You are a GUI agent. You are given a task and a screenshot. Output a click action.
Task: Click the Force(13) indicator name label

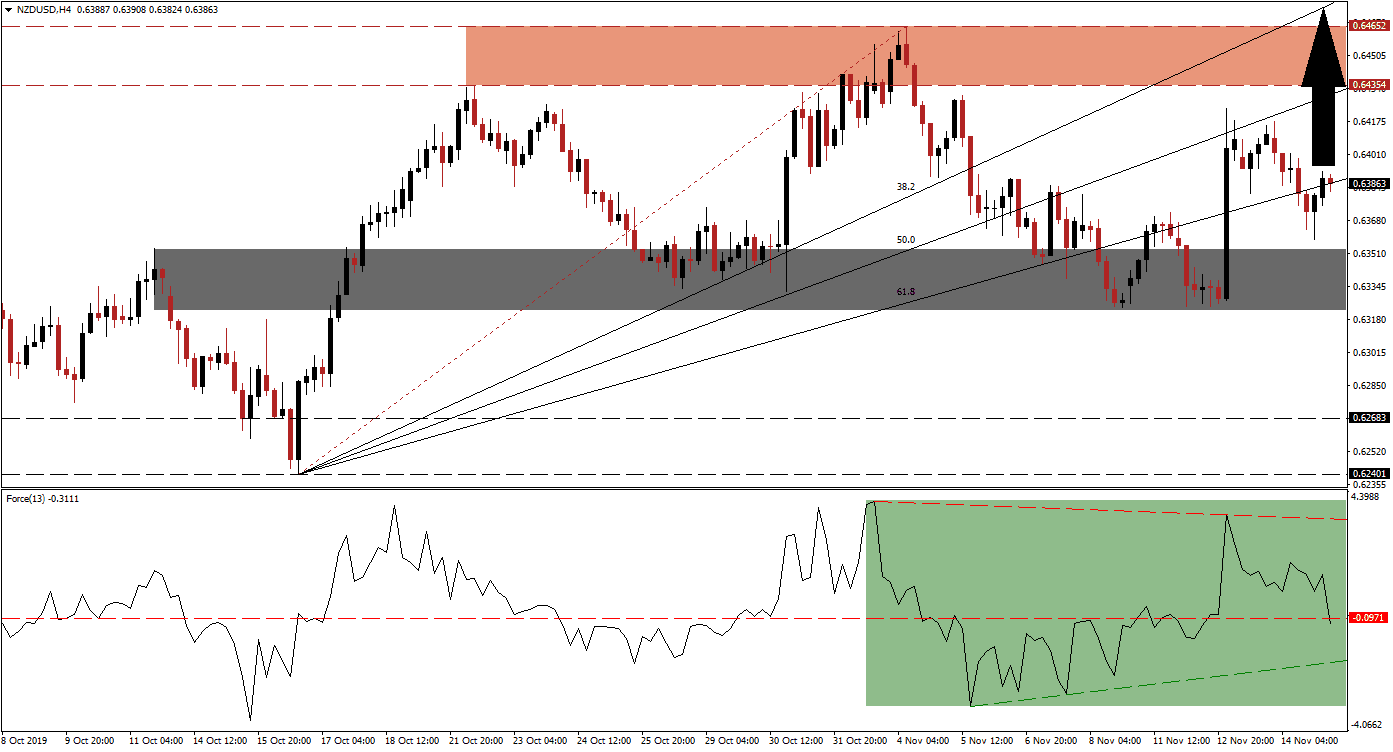pos(28,497)
